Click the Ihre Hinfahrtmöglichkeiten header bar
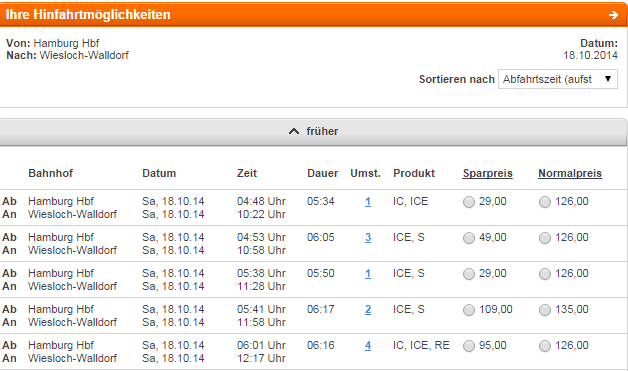 (314, 15)
